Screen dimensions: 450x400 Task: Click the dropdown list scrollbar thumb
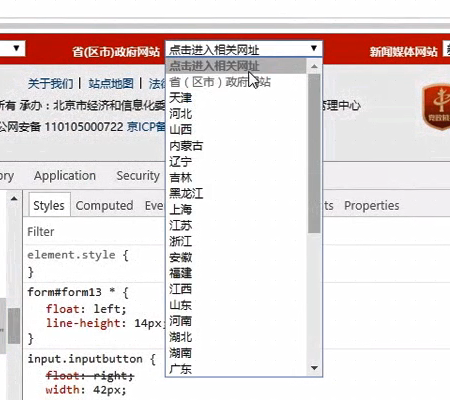pos(314,153)
